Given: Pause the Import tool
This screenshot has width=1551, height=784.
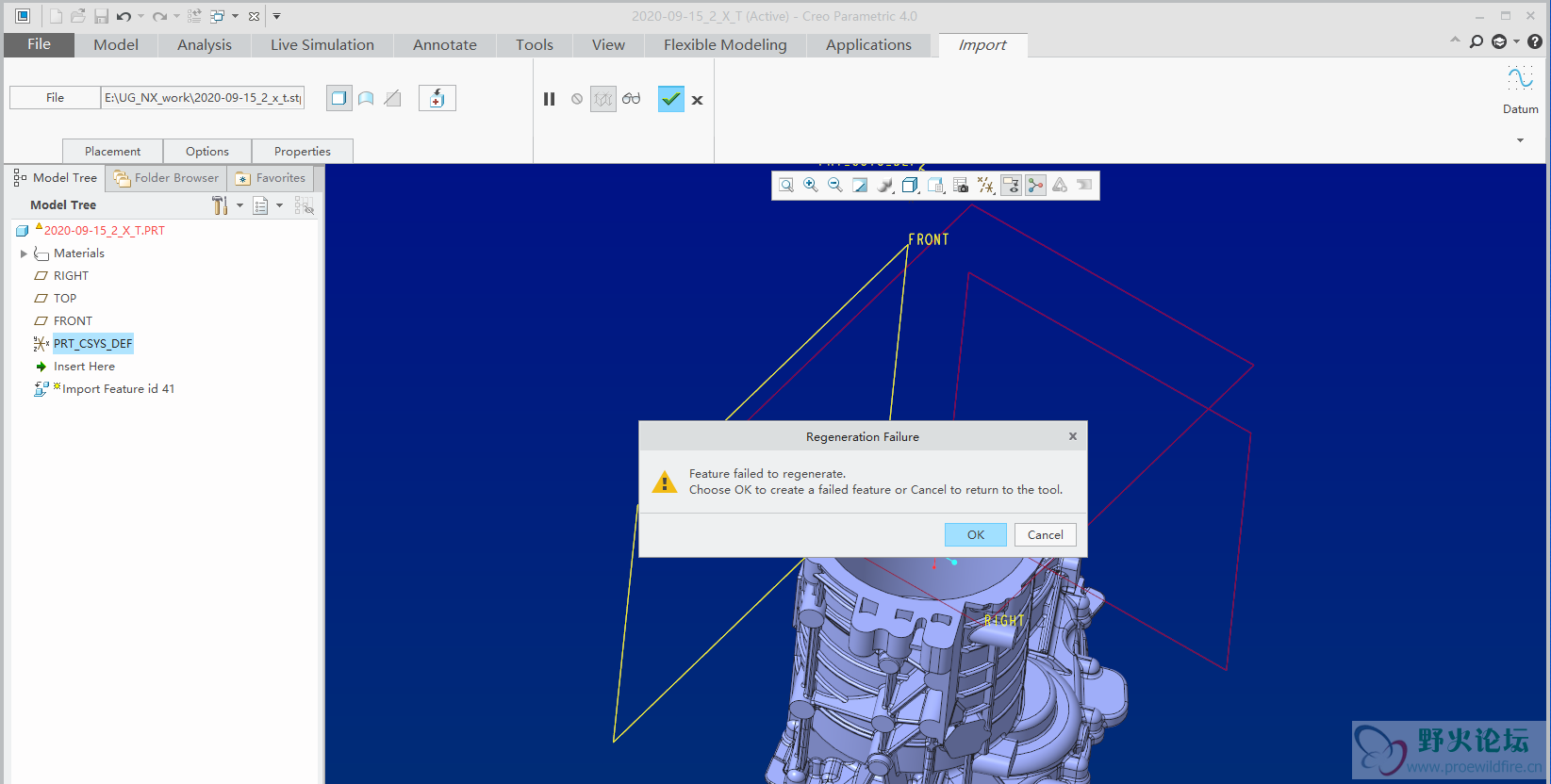Looking at the screenshot, I should (550, 99).
